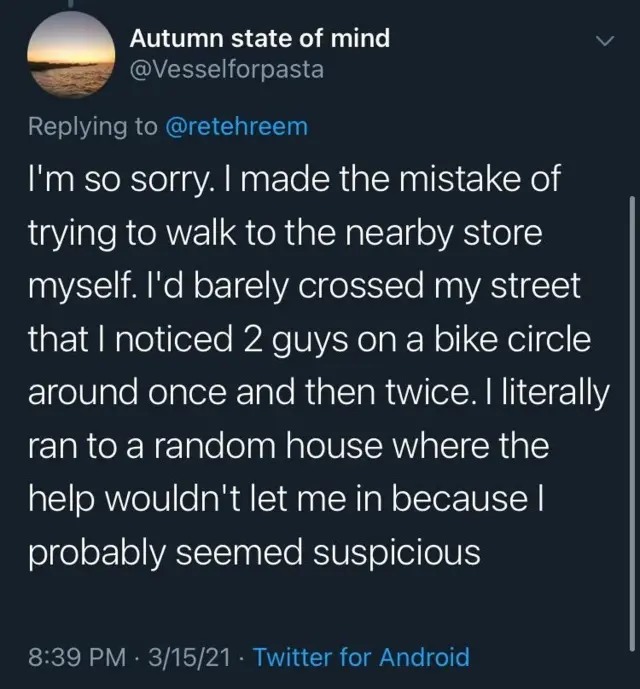
Task: Click the thread connector line above the avatar
Action: pyautogui.click(x=67, y=7)
